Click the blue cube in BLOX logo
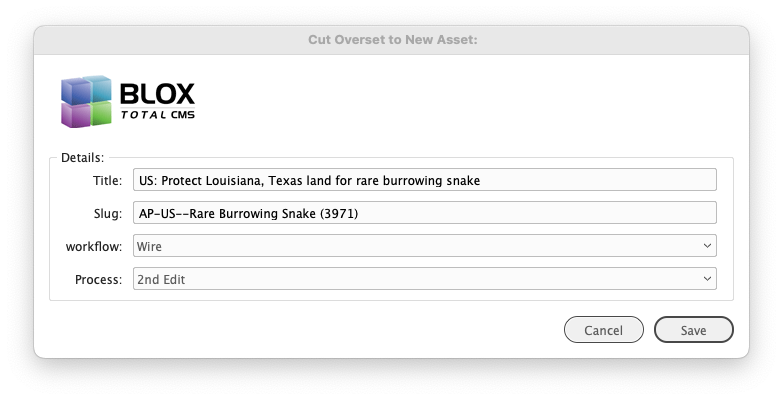This screenshot has height=400, width=783. pos(75,92)
